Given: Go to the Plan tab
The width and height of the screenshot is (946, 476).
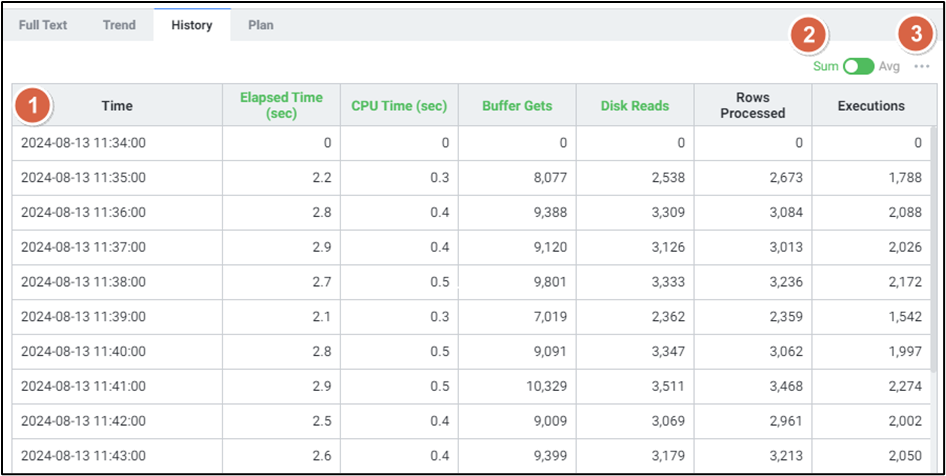Looking at the screenshot, I should coord(261,25).
